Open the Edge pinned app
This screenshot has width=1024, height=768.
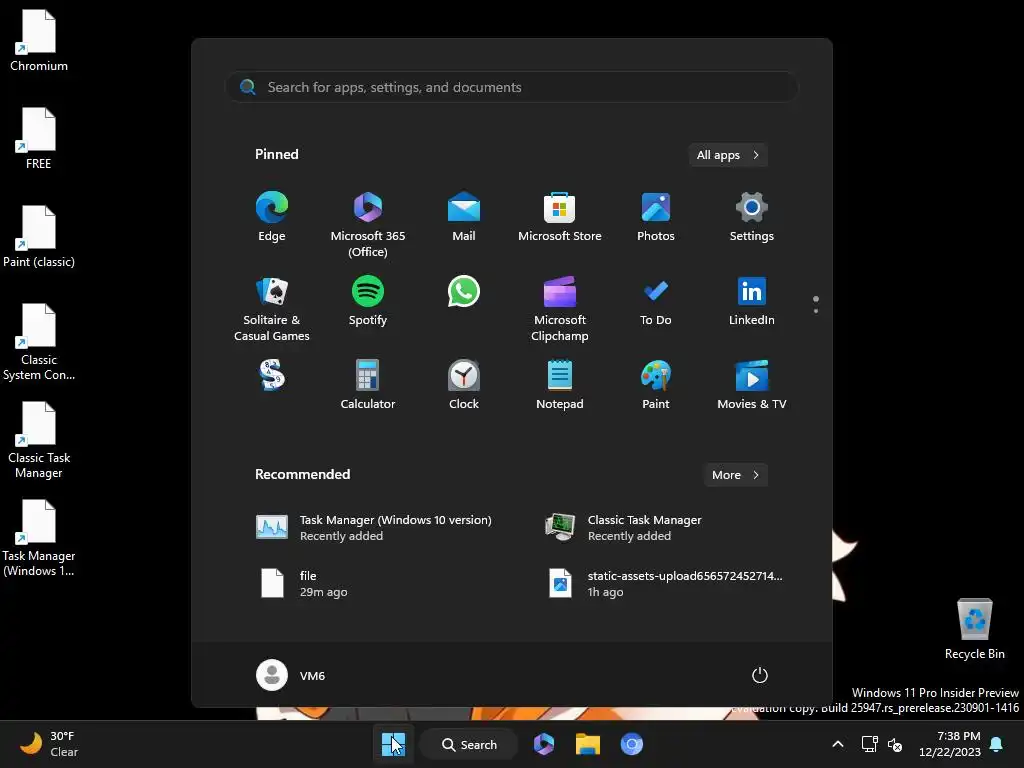(x=272, y=217)
